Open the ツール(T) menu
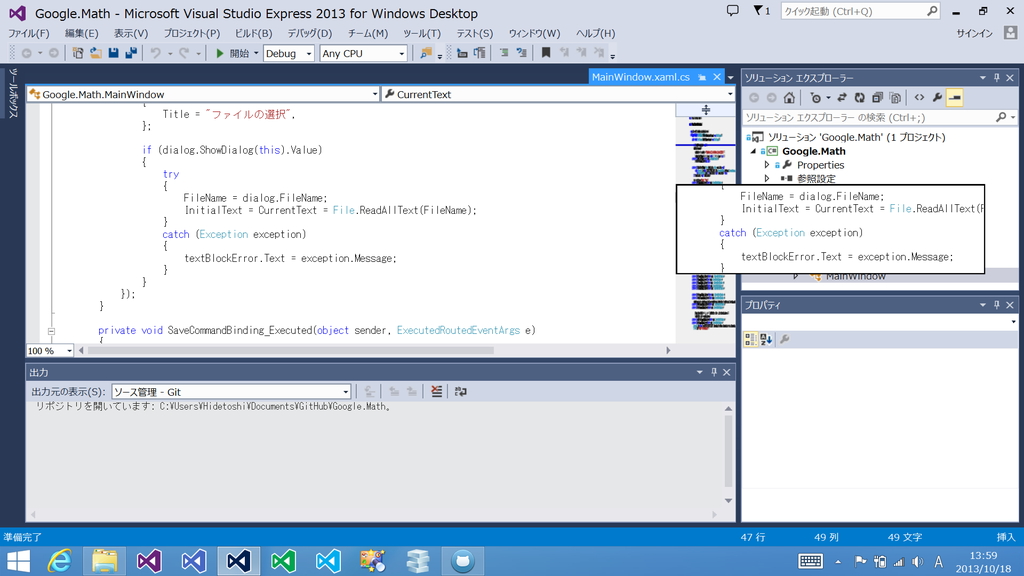 click(x=422, y=33)
